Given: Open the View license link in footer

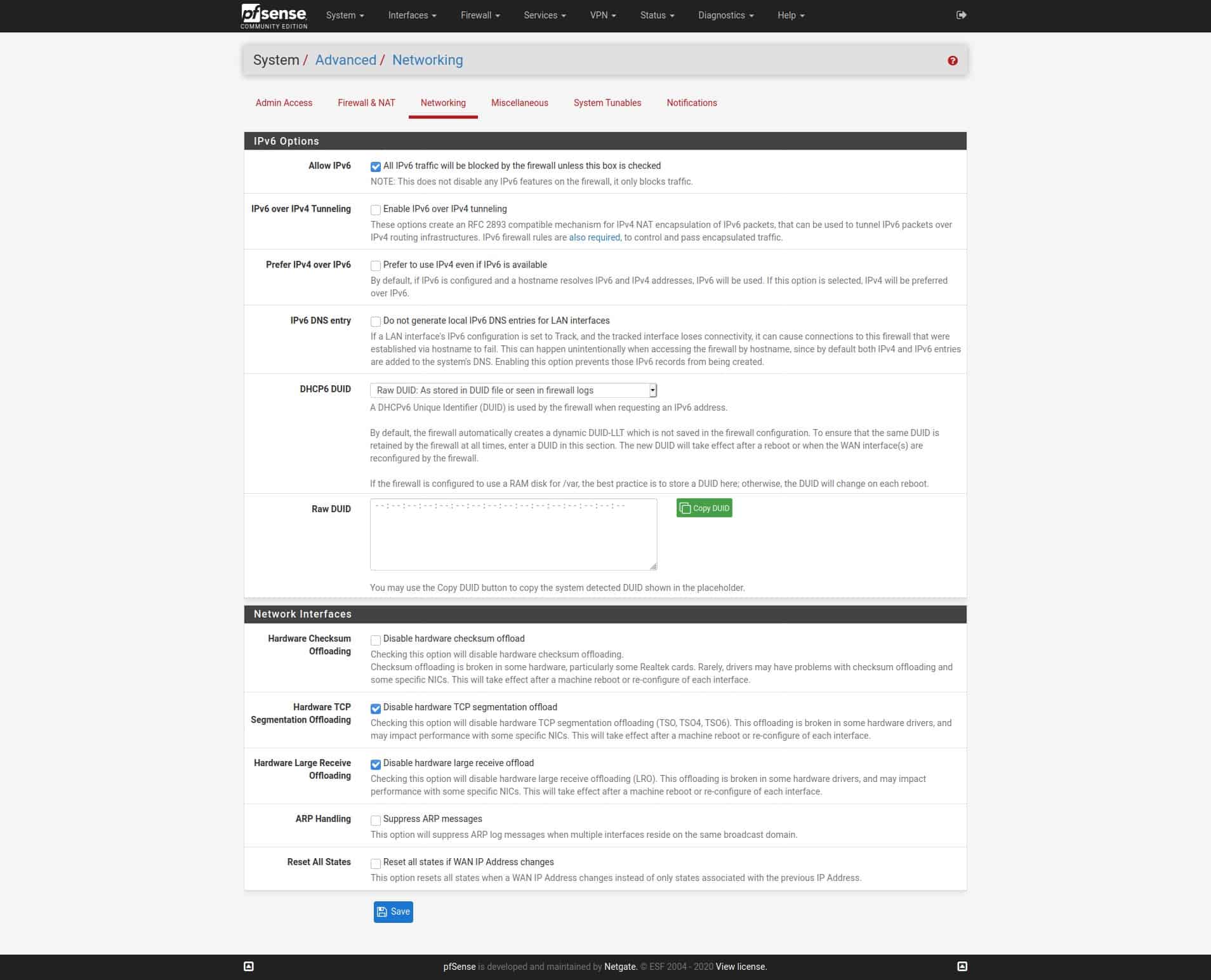Looking at the screenshot, I should pyautogui.click(x=741, y=967).
